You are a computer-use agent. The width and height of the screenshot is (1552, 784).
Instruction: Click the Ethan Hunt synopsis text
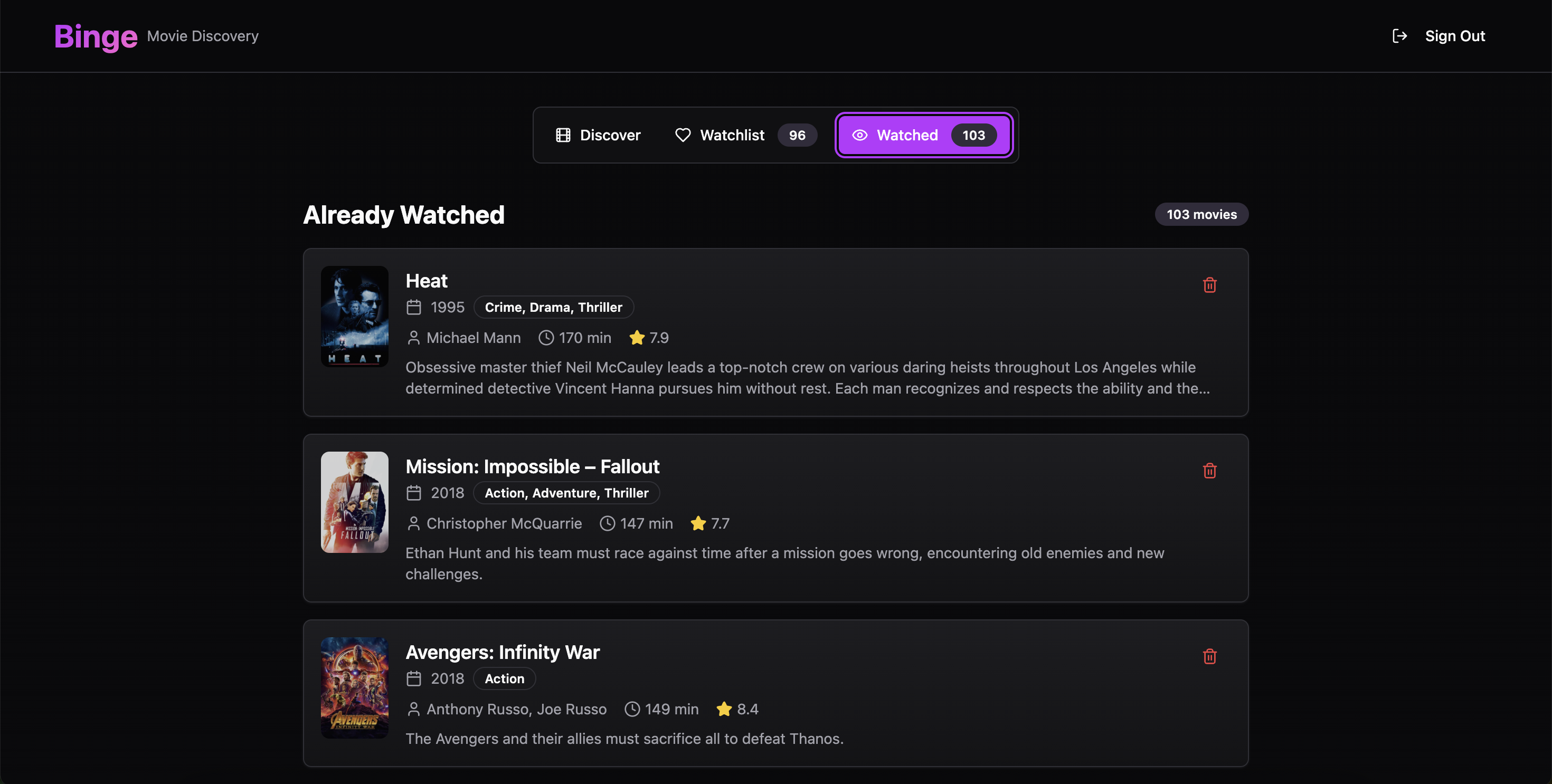[x=784, y=563]
